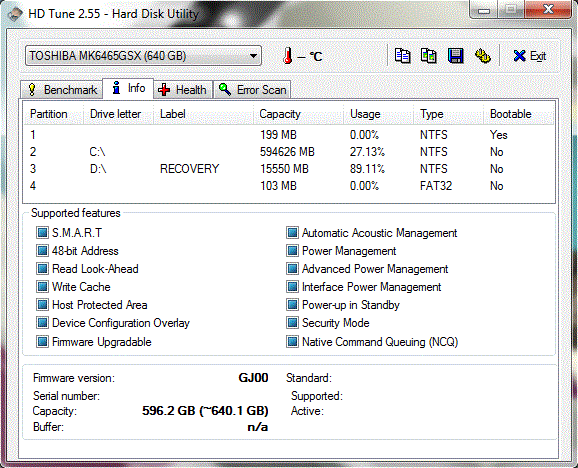Viewport: 578px width, 468px height.
Task: Toggle the Host Protected Area checkbox
Action: click(x=42, y=305)
